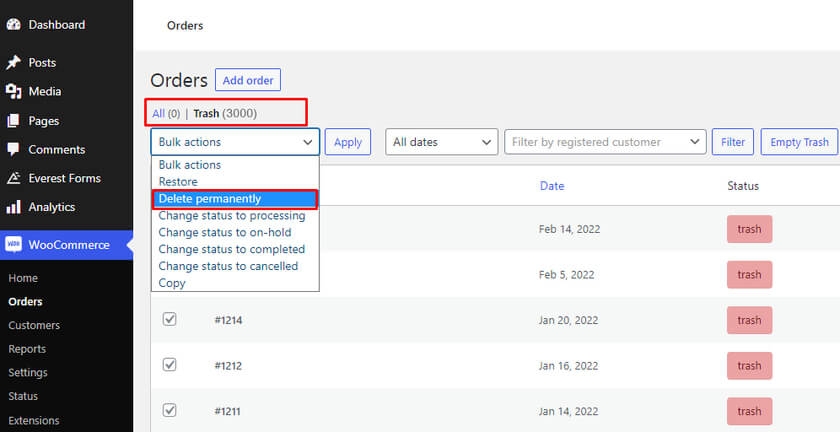This screenshot has height=432, width=840.
Task: Open Dashboard from the sidebar
Action: (57, 25)
